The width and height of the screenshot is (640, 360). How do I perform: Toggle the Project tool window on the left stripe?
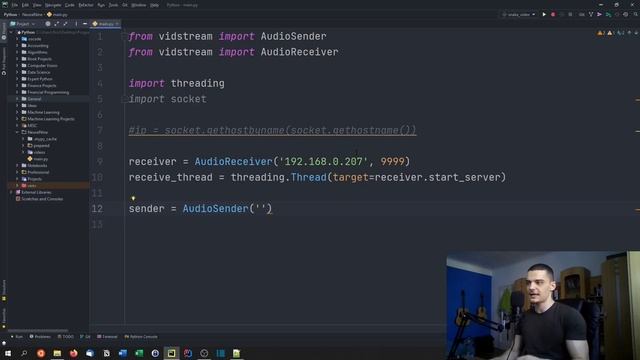pyautogui.click(x=4, y=31)
